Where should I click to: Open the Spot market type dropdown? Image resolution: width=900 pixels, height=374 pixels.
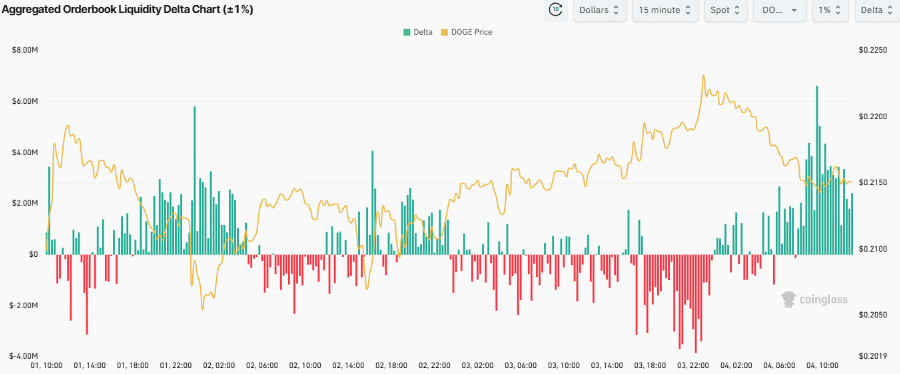tap(725, 10)
